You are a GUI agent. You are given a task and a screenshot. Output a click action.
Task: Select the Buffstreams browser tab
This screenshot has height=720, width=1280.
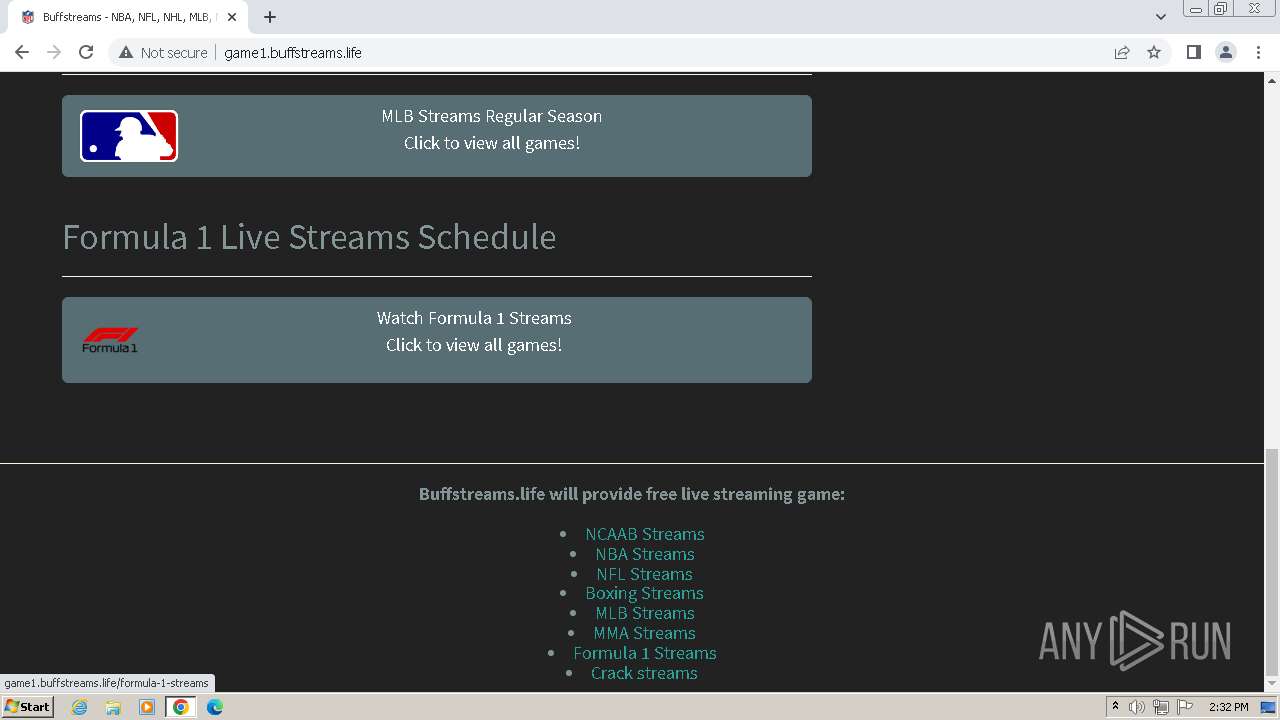(x=127, y=17)
